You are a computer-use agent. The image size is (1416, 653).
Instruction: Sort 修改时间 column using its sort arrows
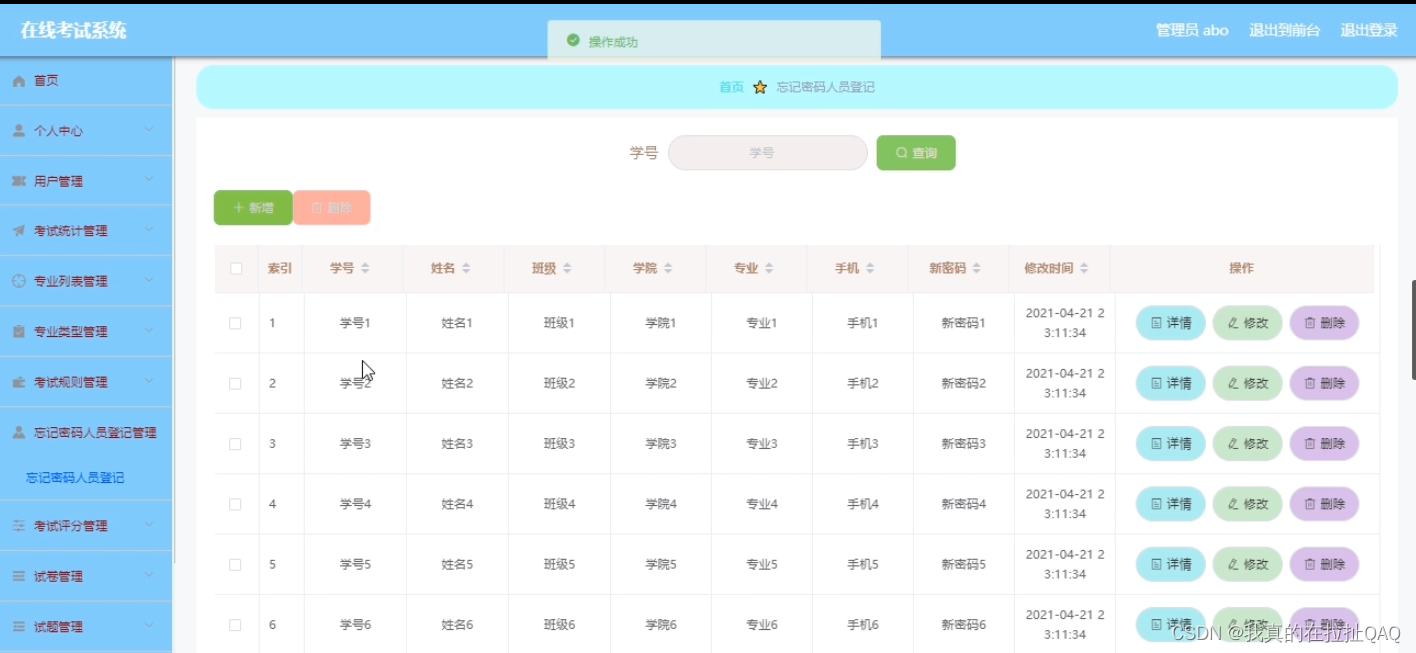point(1084,269)
